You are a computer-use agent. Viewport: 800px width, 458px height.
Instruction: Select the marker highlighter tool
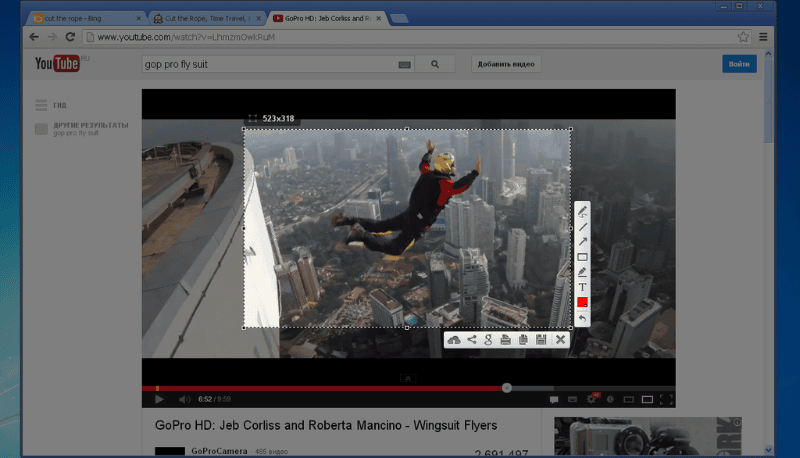(x=582, y=272)
